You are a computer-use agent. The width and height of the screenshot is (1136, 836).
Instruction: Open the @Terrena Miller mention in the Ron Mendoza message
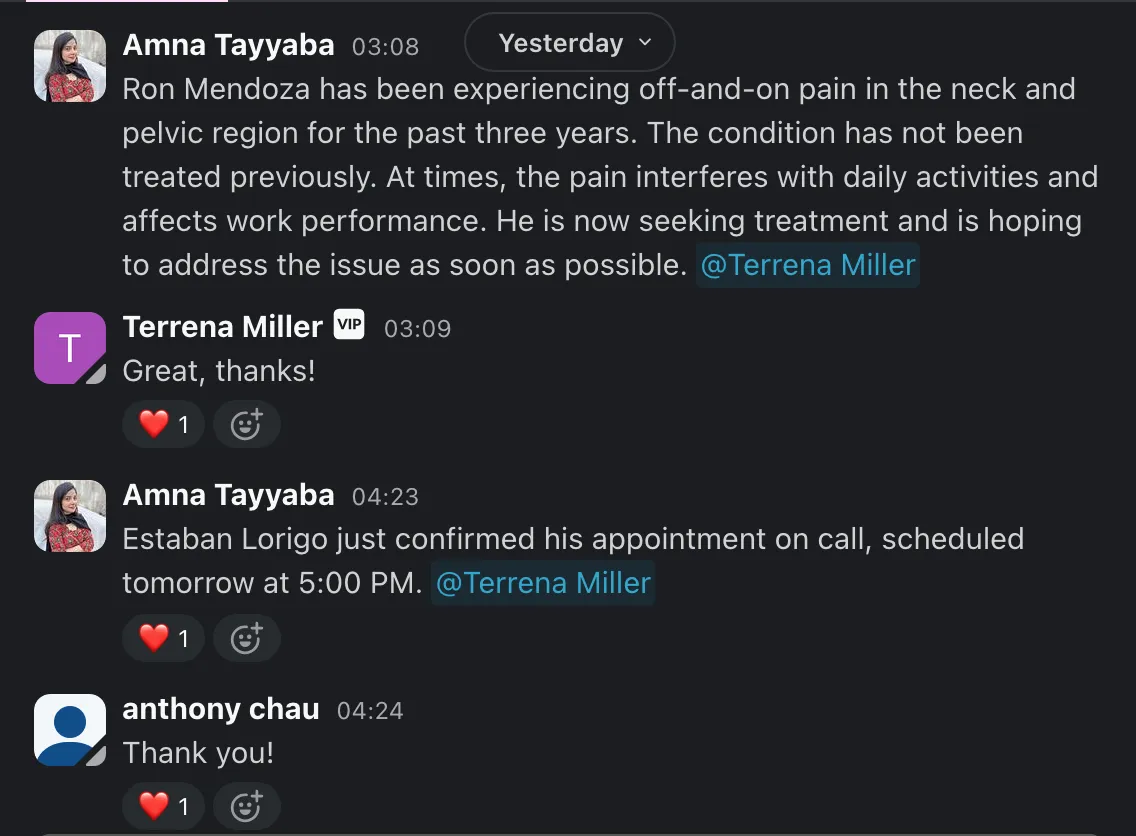click(x=807, y=265)
